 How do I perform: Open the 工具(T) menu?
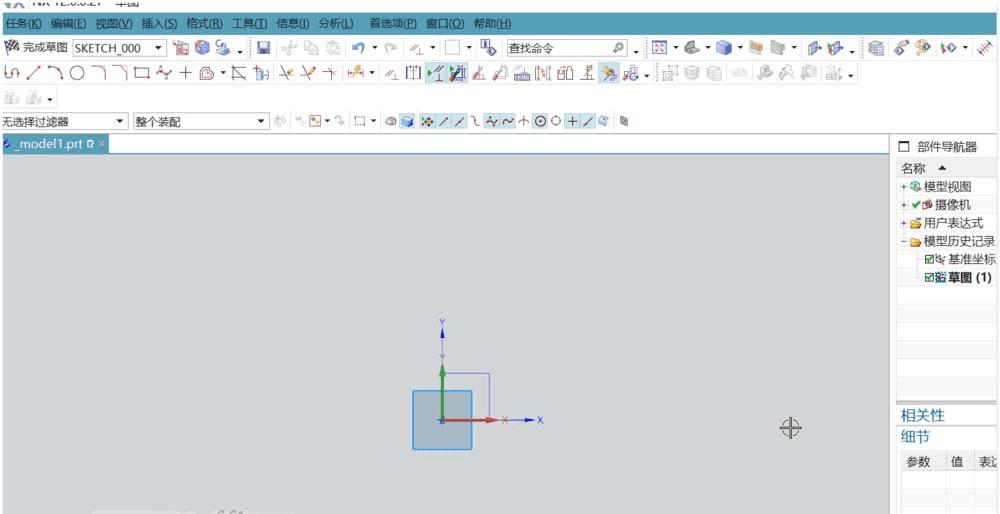click(249, 24)
